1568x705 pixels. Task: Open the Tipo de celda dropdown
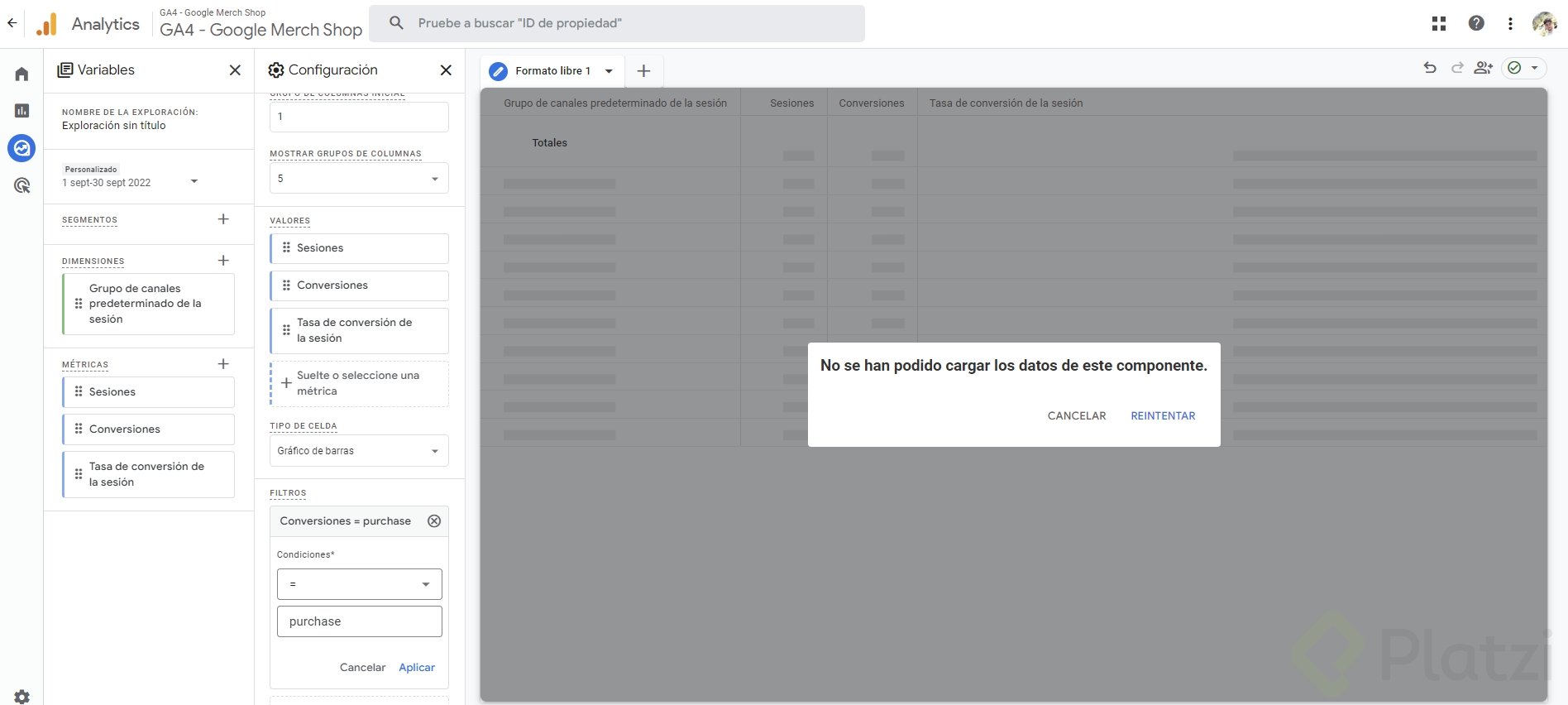click(x=359, y=451)
